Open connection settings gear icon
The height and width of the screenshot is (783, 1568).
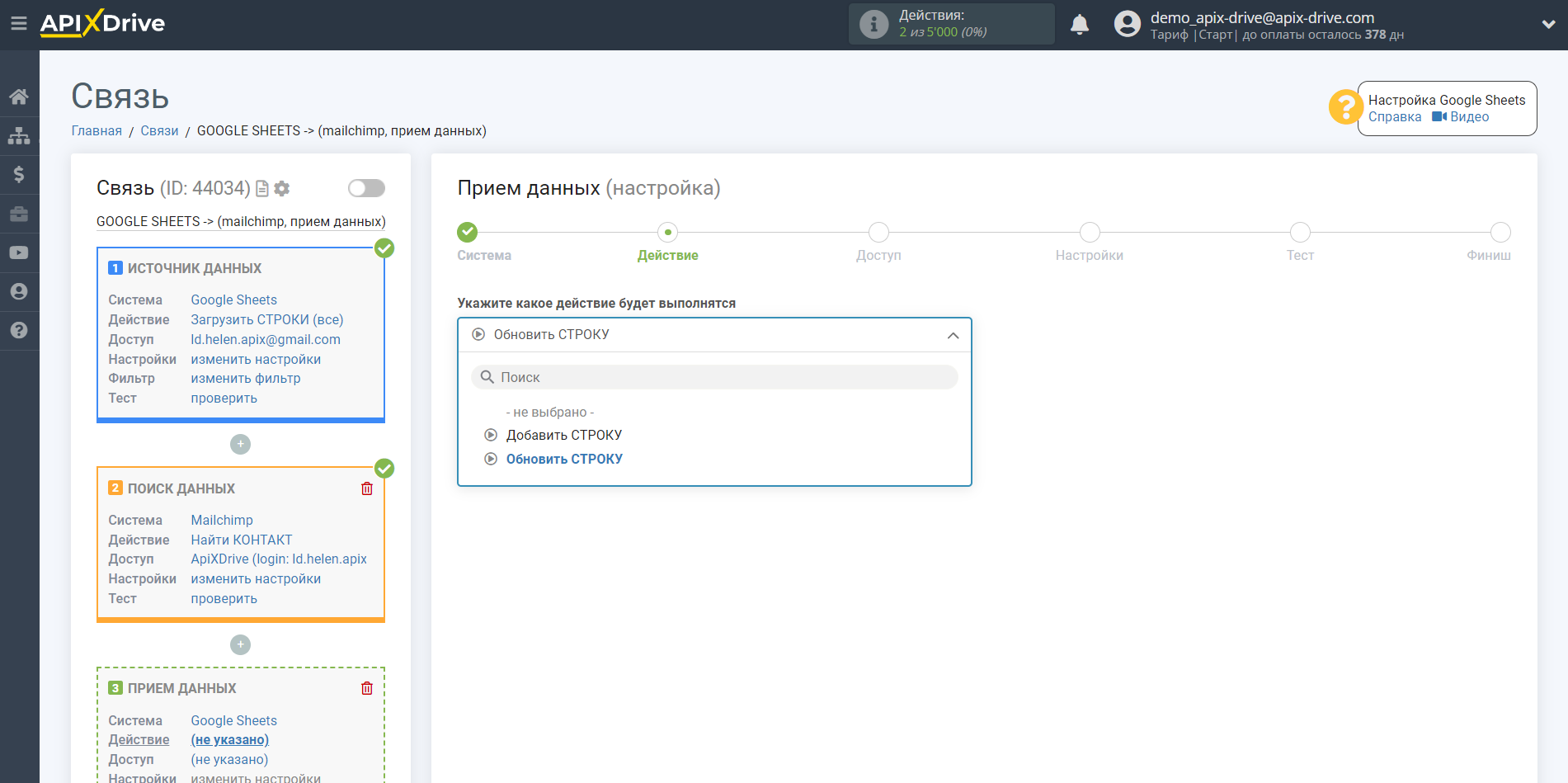(x=282, y=189)
